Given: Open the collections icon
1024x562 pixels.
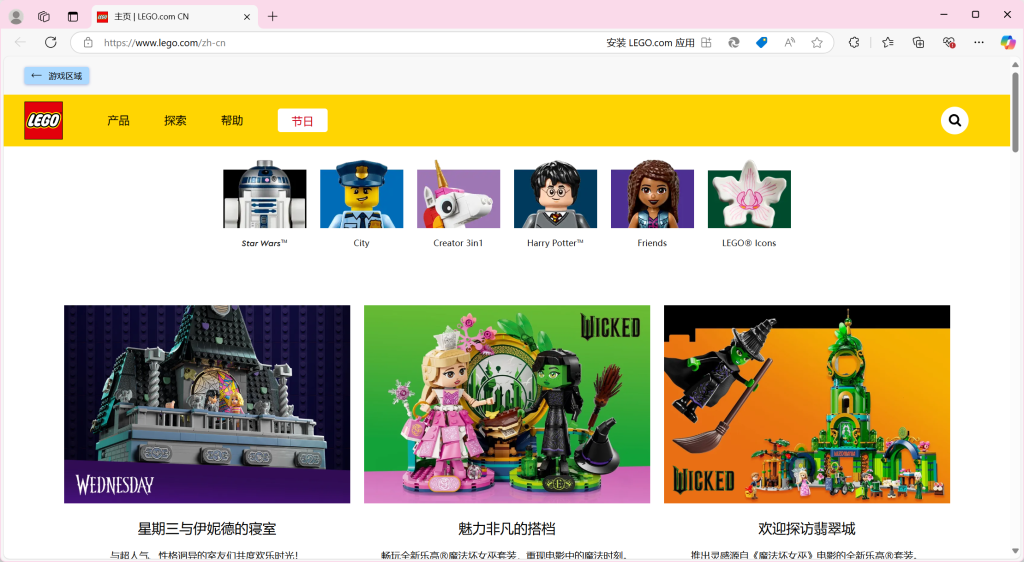Looking at the screenshot, I should coord(918,42).
